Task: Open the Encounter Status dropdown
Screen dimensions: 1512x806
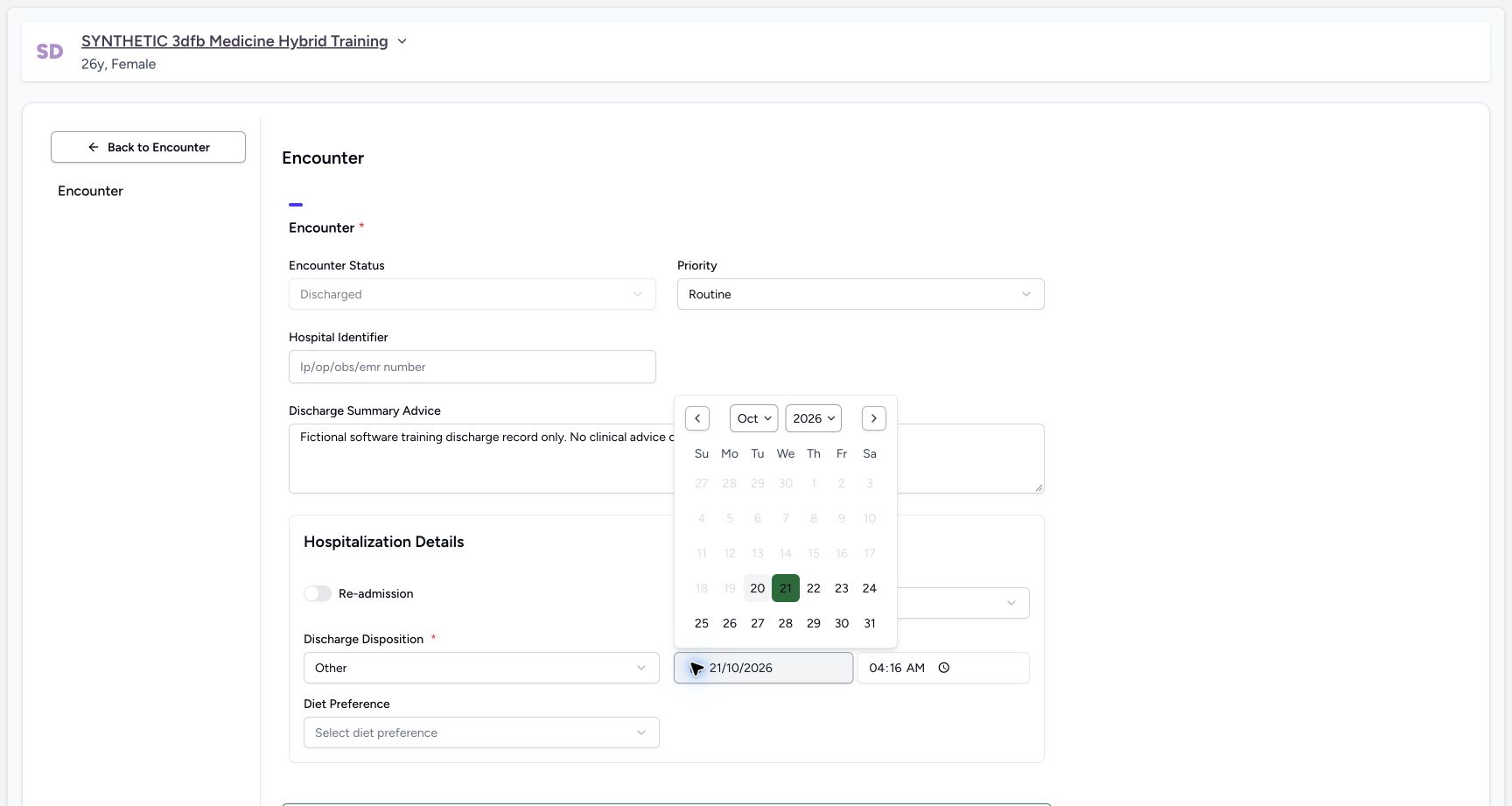Action: pos(472,294)
